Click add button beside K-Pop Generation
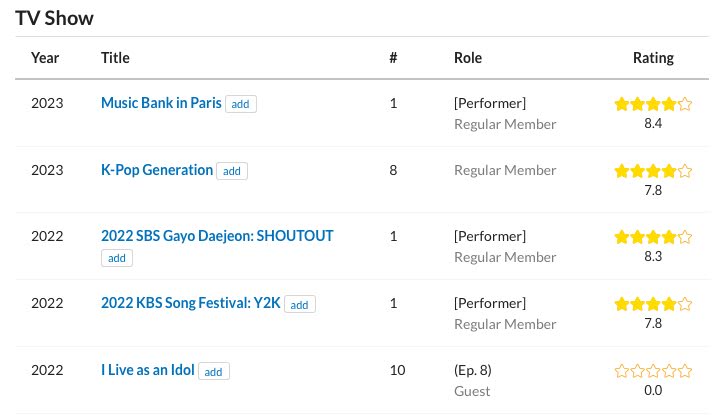Image resolution: width=724 pixels, height=419 pixels. tap(232, 171)
